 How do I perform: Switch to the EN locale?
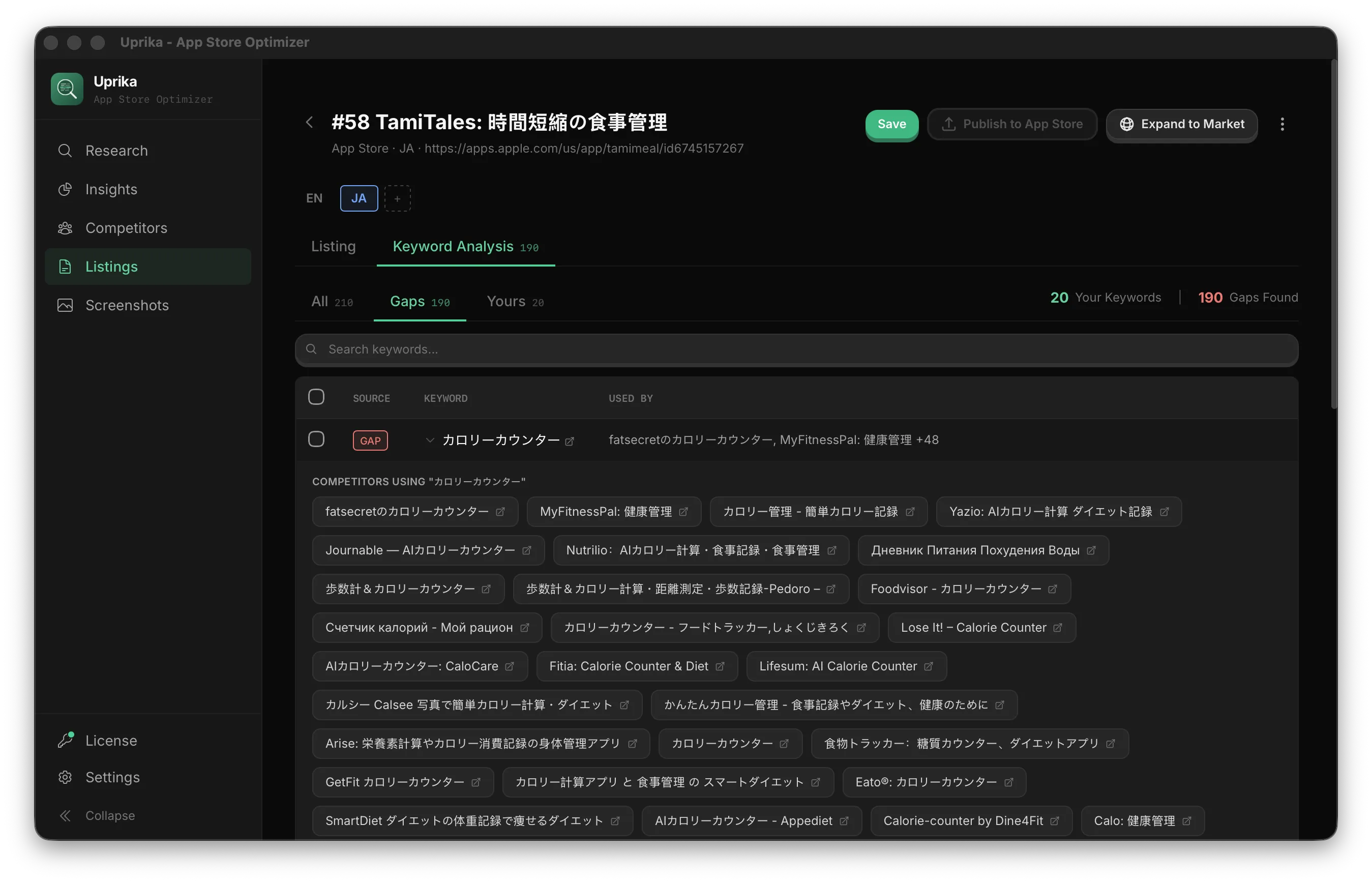coord(314,198)
